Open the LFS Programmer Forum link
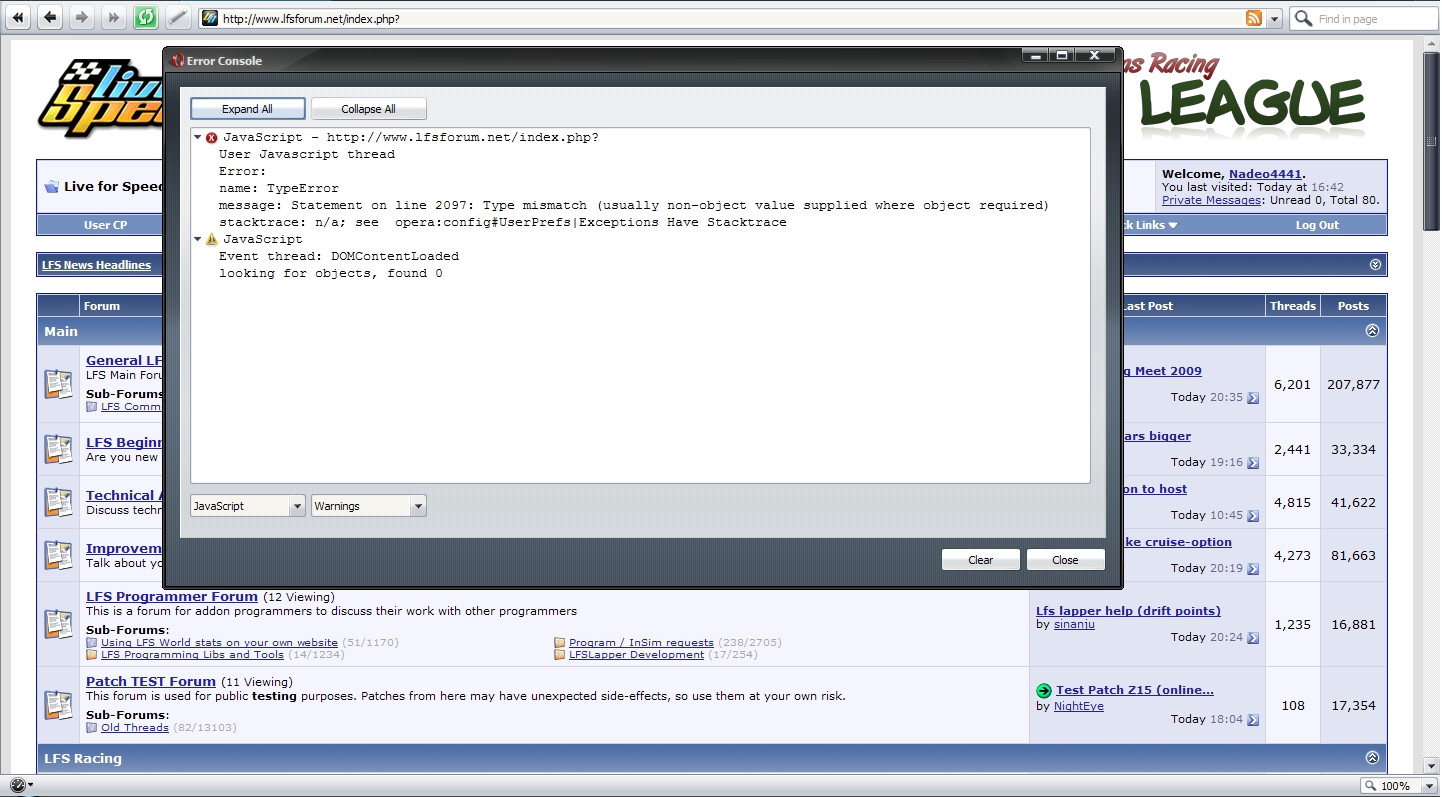This screenshot has height=797, width=1442. click(172, 597)
